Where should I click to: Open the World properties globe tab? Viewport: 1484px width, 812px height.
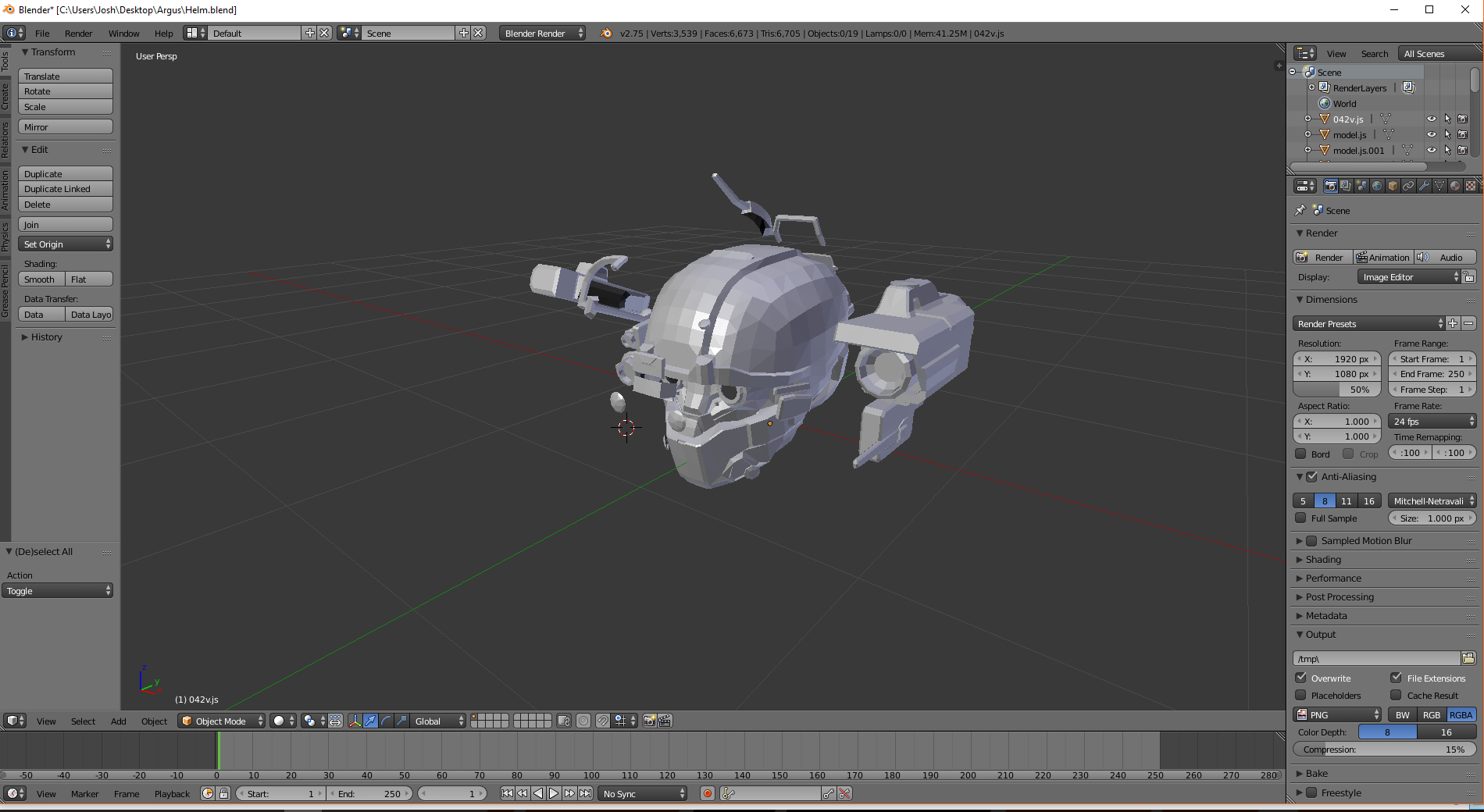click(1377, 186)
